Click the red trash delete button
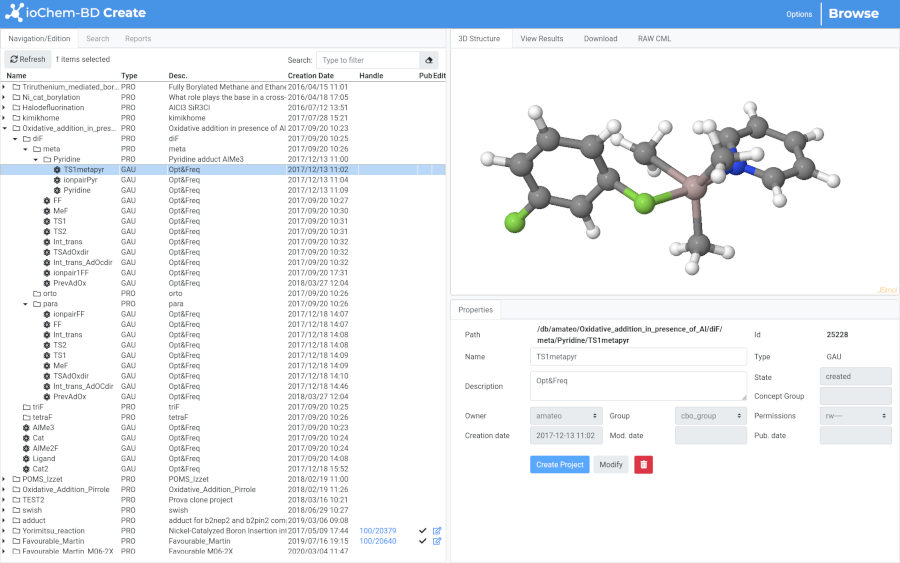Screen dimensions: 900x563 [x=643, y=464]
